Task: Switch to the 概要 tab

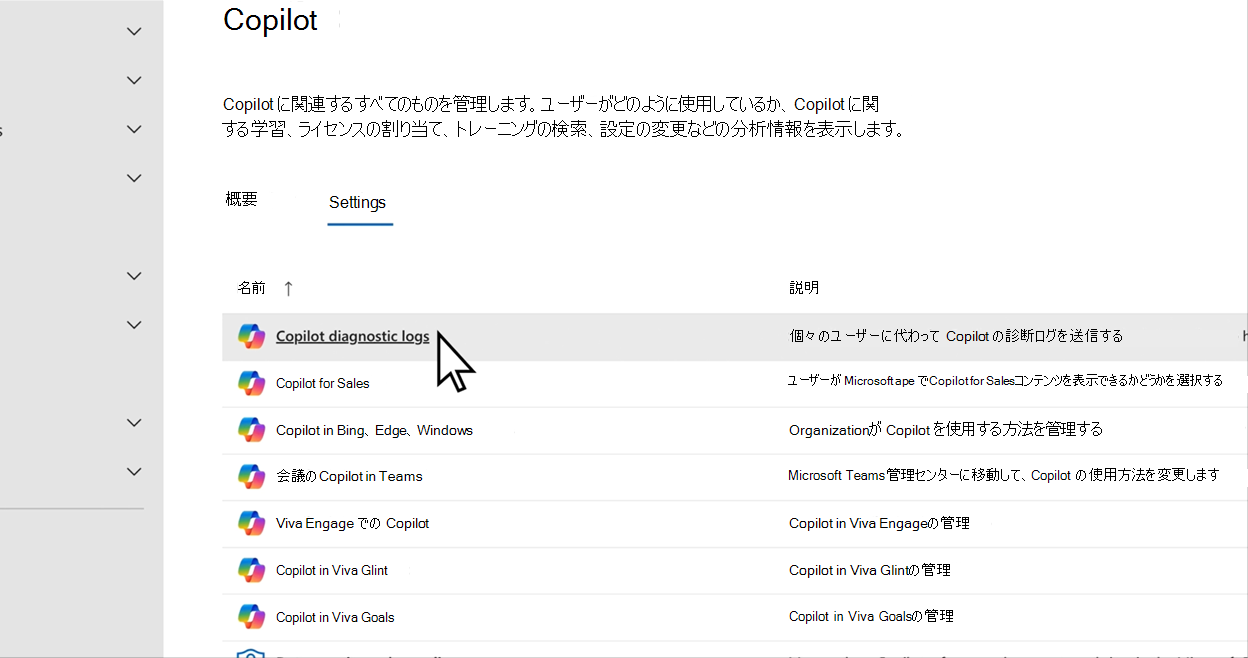Action: [242, 199]
